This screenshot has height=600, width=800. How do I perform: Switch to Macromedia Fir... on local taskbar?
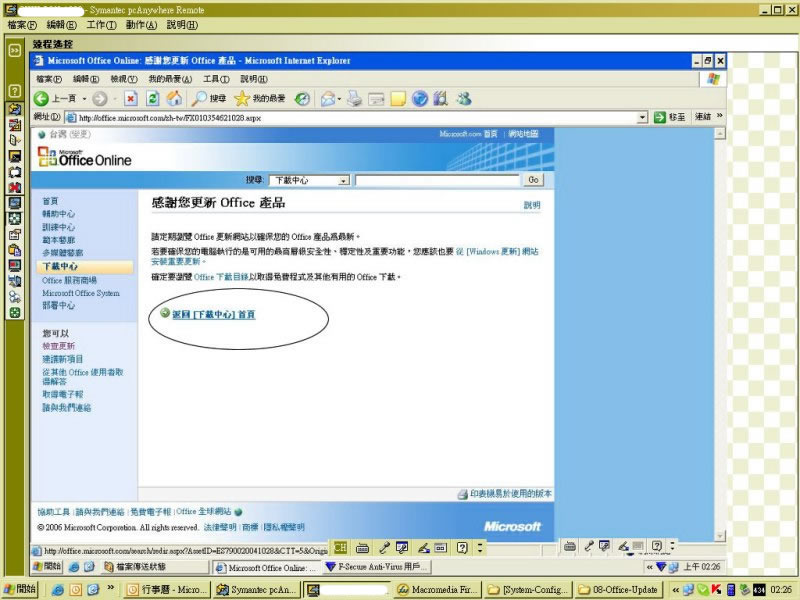point(438,590)
